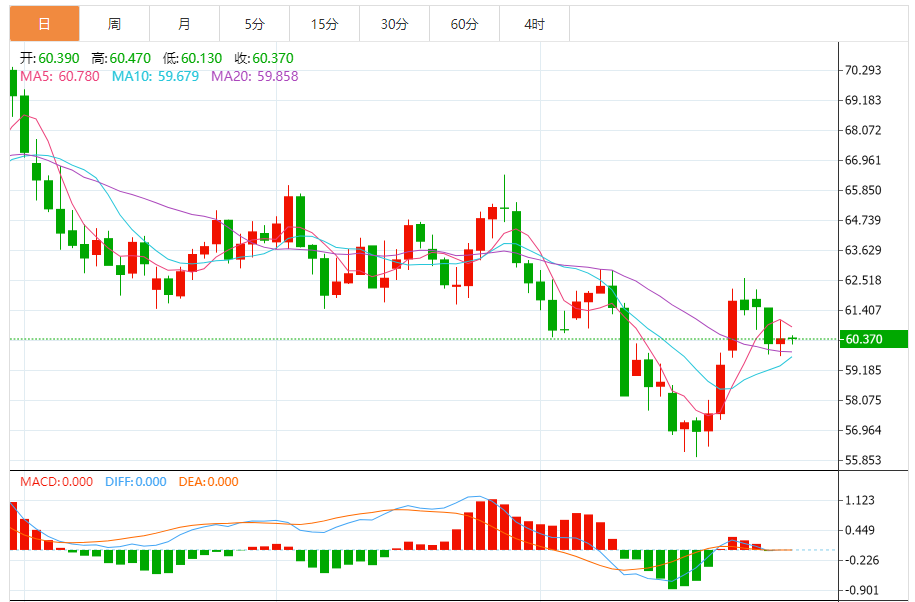Screen dimensions: 915x602
Task: Click the MA20 59.858 legend label
Action: [x=254, y=76]
